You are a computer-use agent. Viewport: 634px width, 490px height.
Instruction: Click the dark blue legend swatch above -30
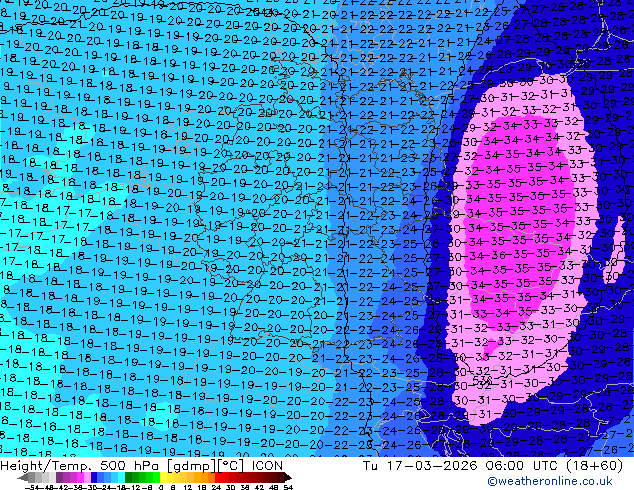(x=94, y=478)
